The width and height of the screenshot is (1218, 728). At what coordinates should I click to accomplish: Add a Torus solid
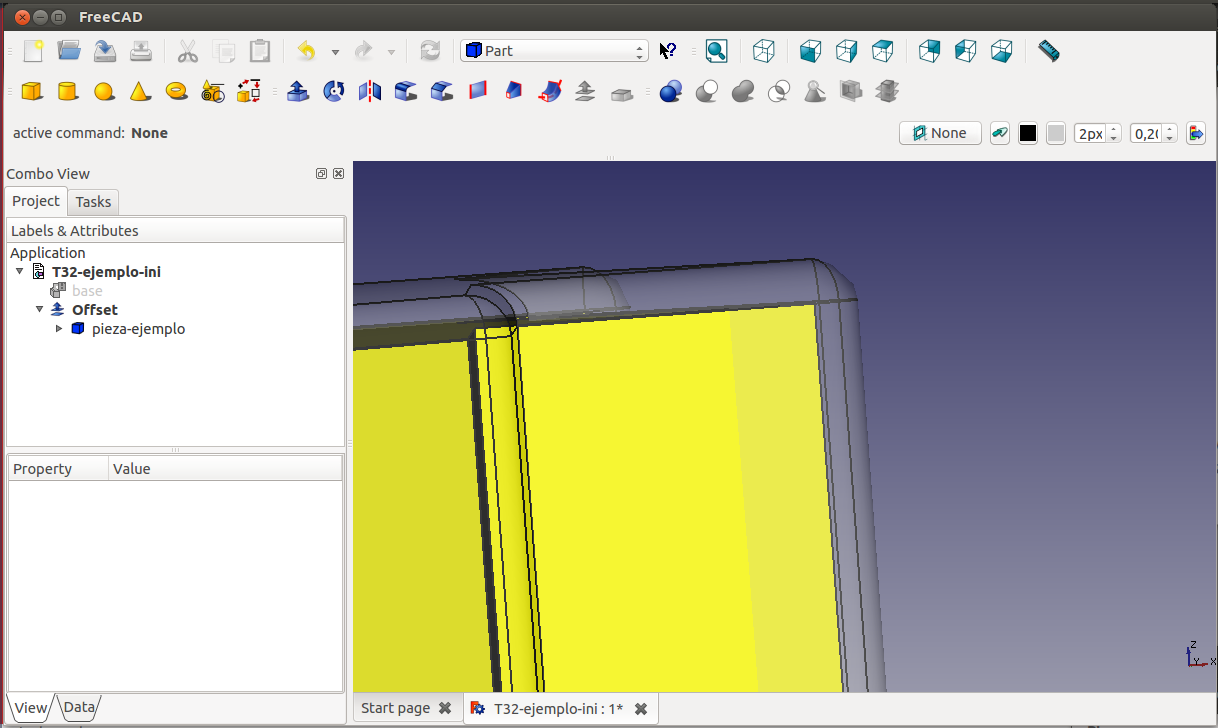177,92
